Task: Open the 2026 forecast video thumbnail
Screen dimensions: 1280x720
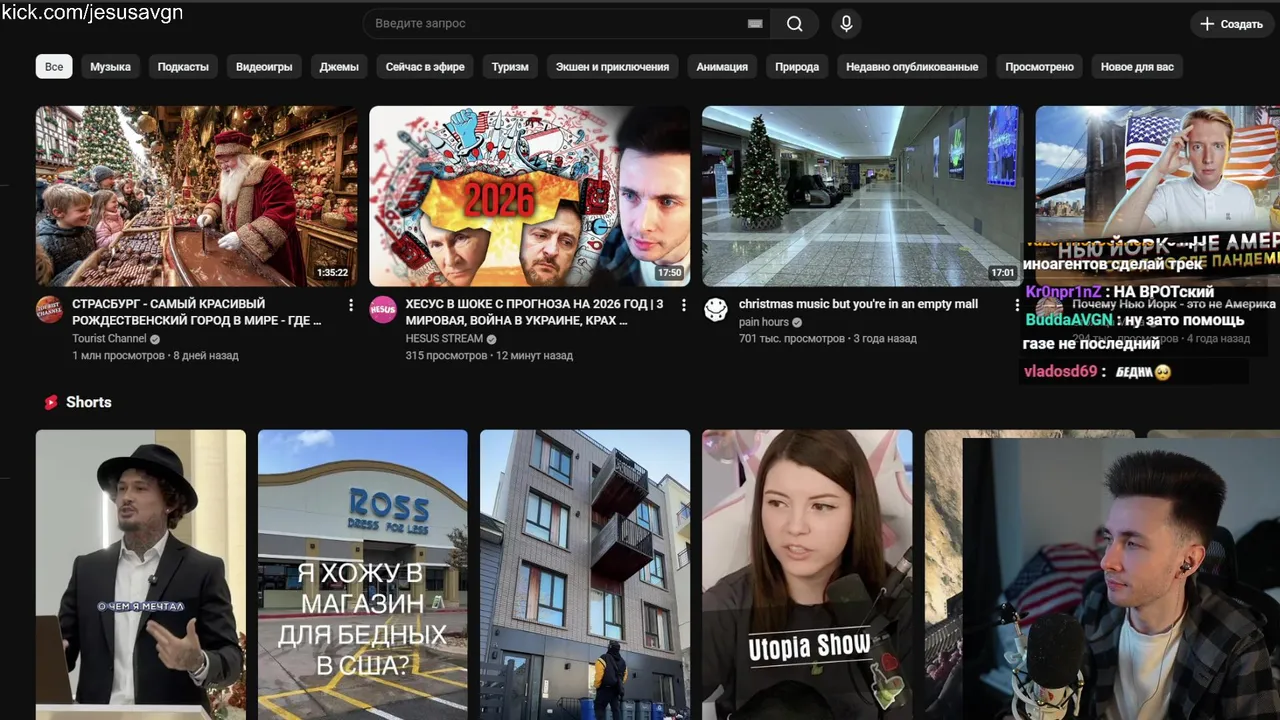Action: [x=529, y=196]
